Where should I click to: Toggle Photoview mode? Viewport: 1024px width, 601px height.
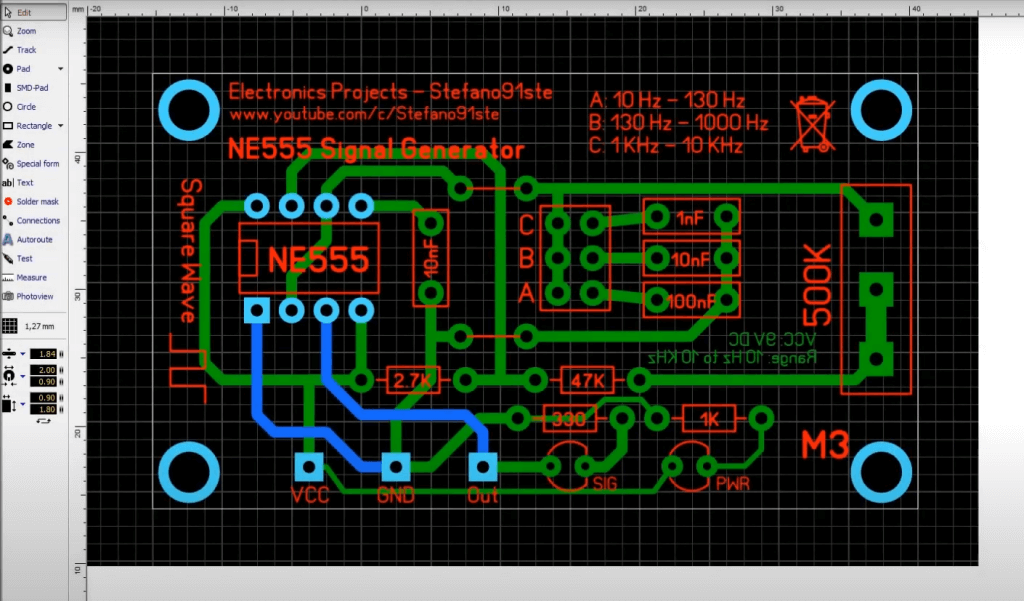(33, 296)
